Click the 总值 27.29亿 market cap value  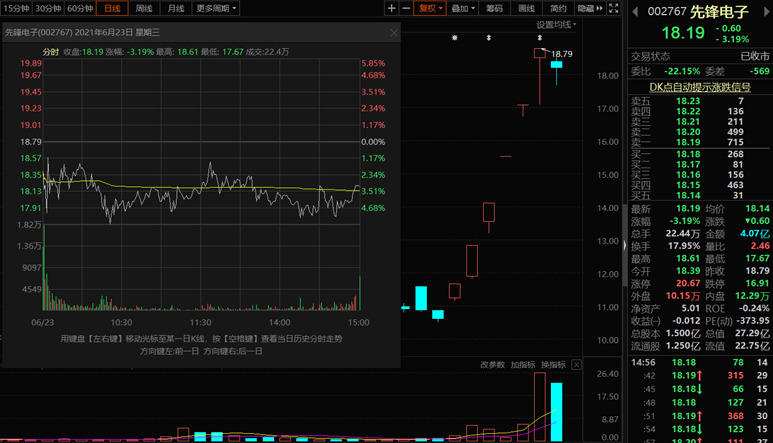pos(752,334)
